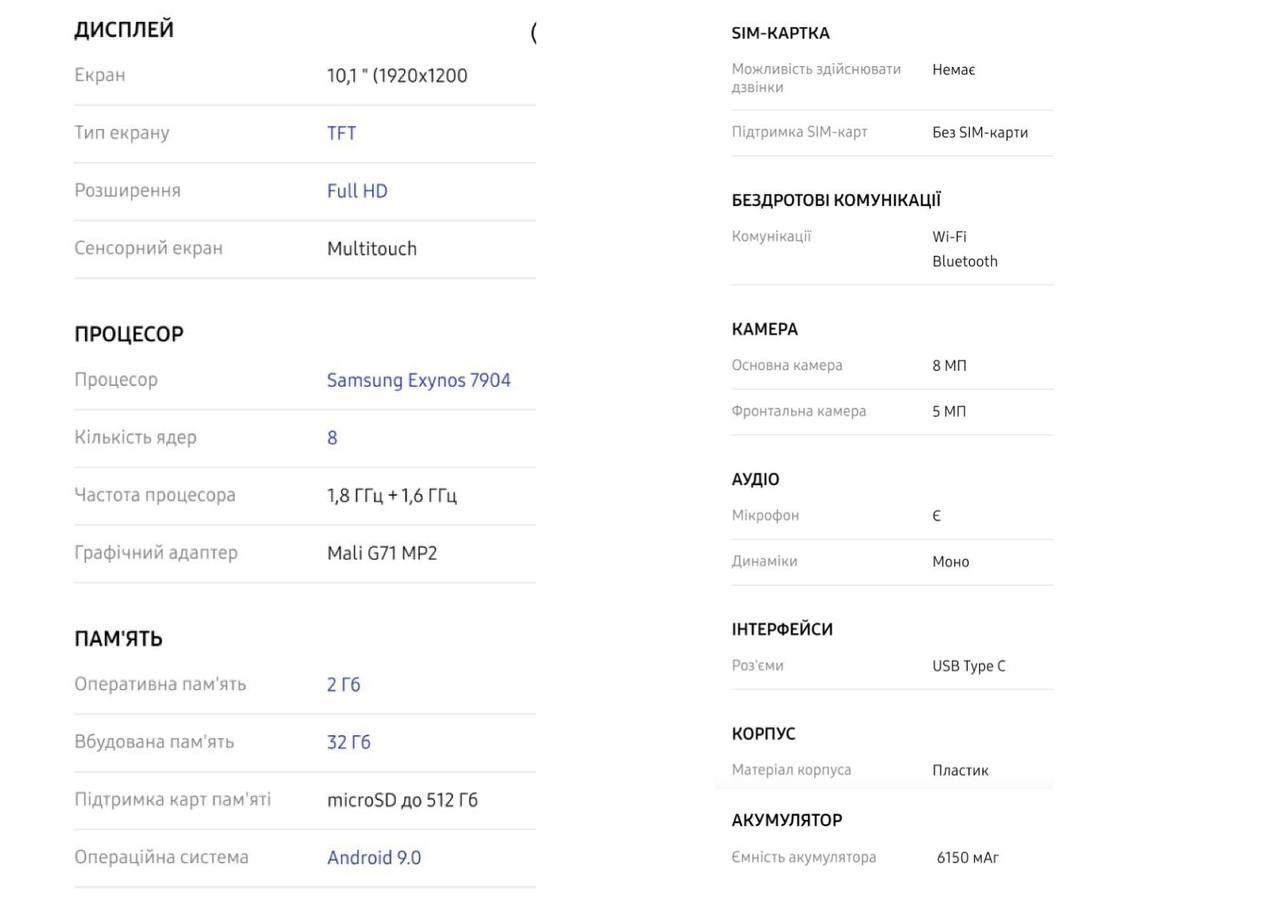Click the ПРОЦЕСОР section heading
The height and width of the screenshot is (904, 1280).
(x=129, y=334)
